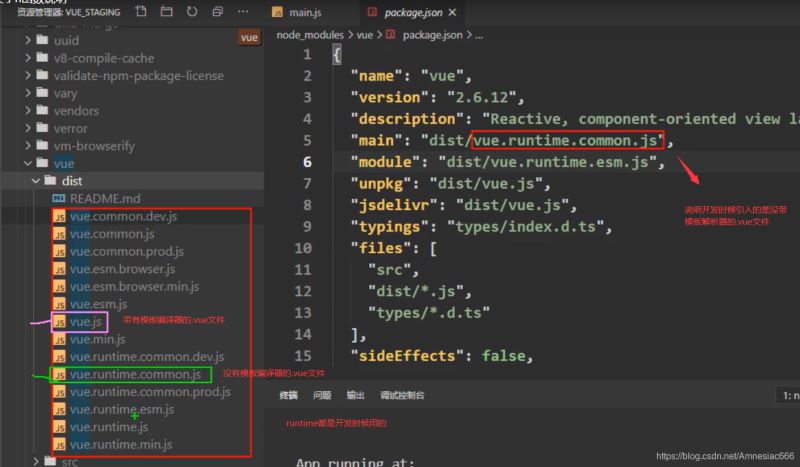800x467 pixels.
Task: Click the New Folder icon in explorer header
Action: (166, 12)
